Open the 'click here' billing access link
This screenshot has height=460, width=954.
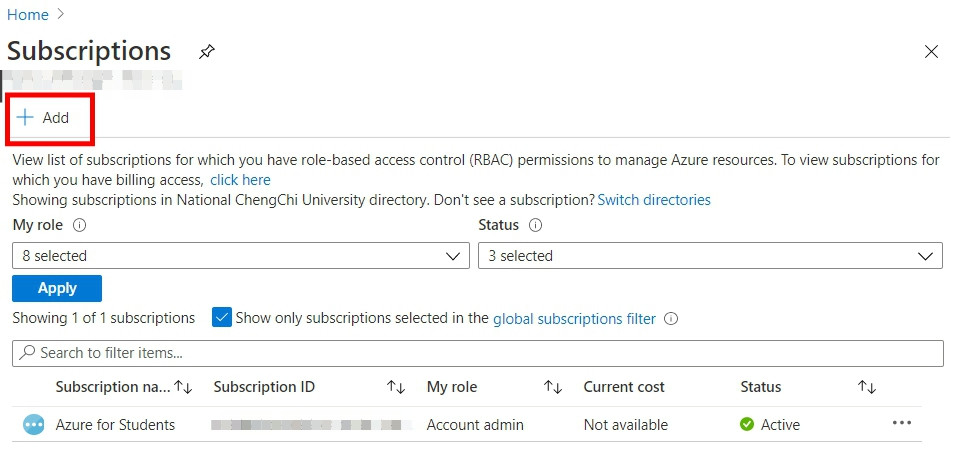240,180
